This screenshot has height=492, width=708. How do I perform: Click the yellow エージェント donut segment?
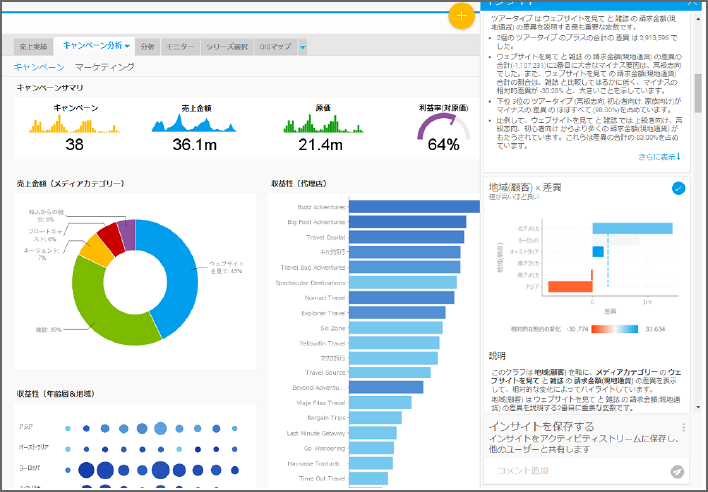click(96, 250)
